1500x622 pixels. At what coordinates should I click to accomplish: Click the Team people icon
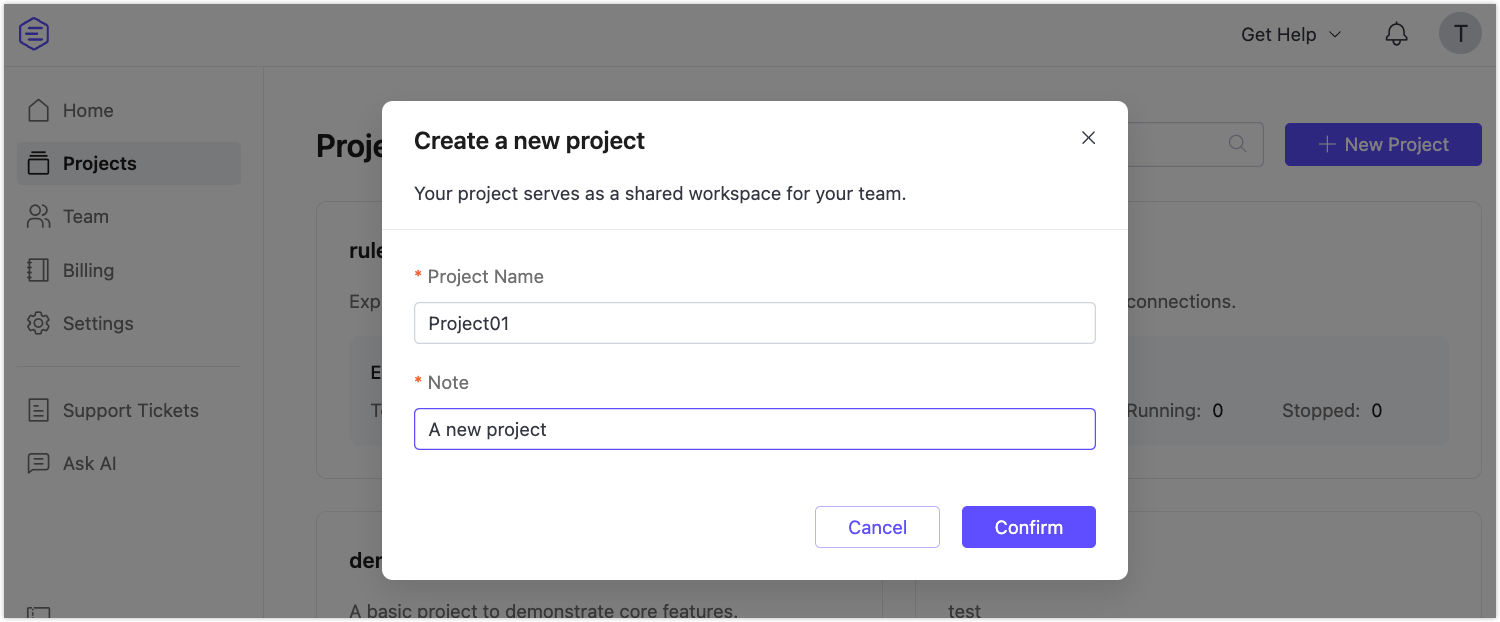point(39,216)
